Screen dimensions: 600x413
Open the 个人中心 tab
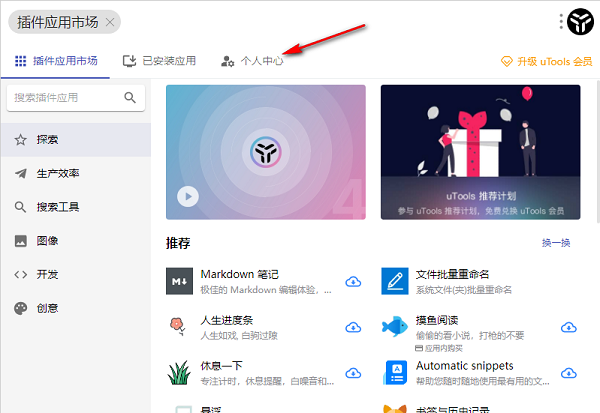(x=252, y=61)
